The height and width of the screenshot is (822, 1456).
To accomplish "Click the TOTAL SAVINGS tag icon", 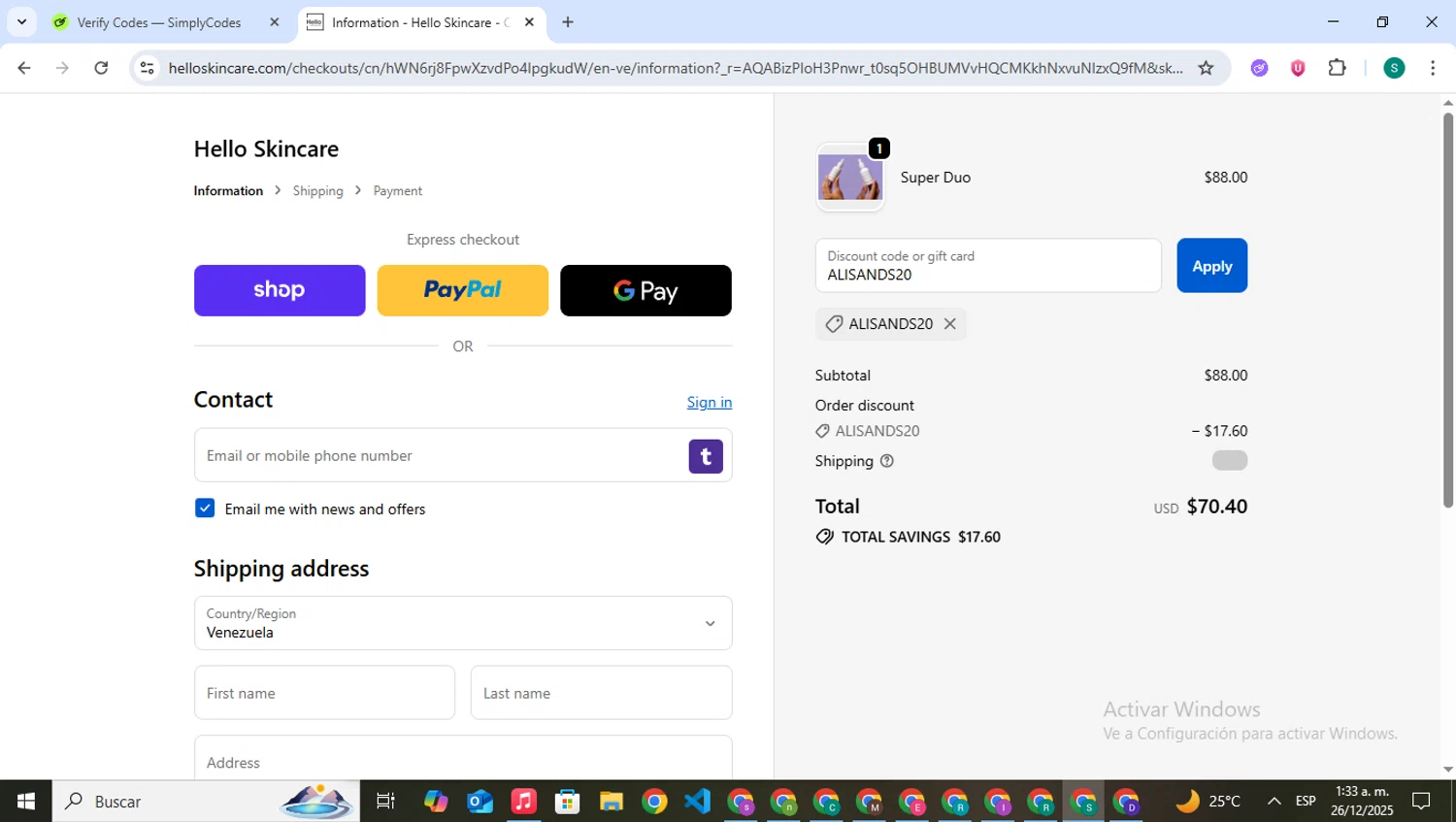I will [x=825, y=537].
